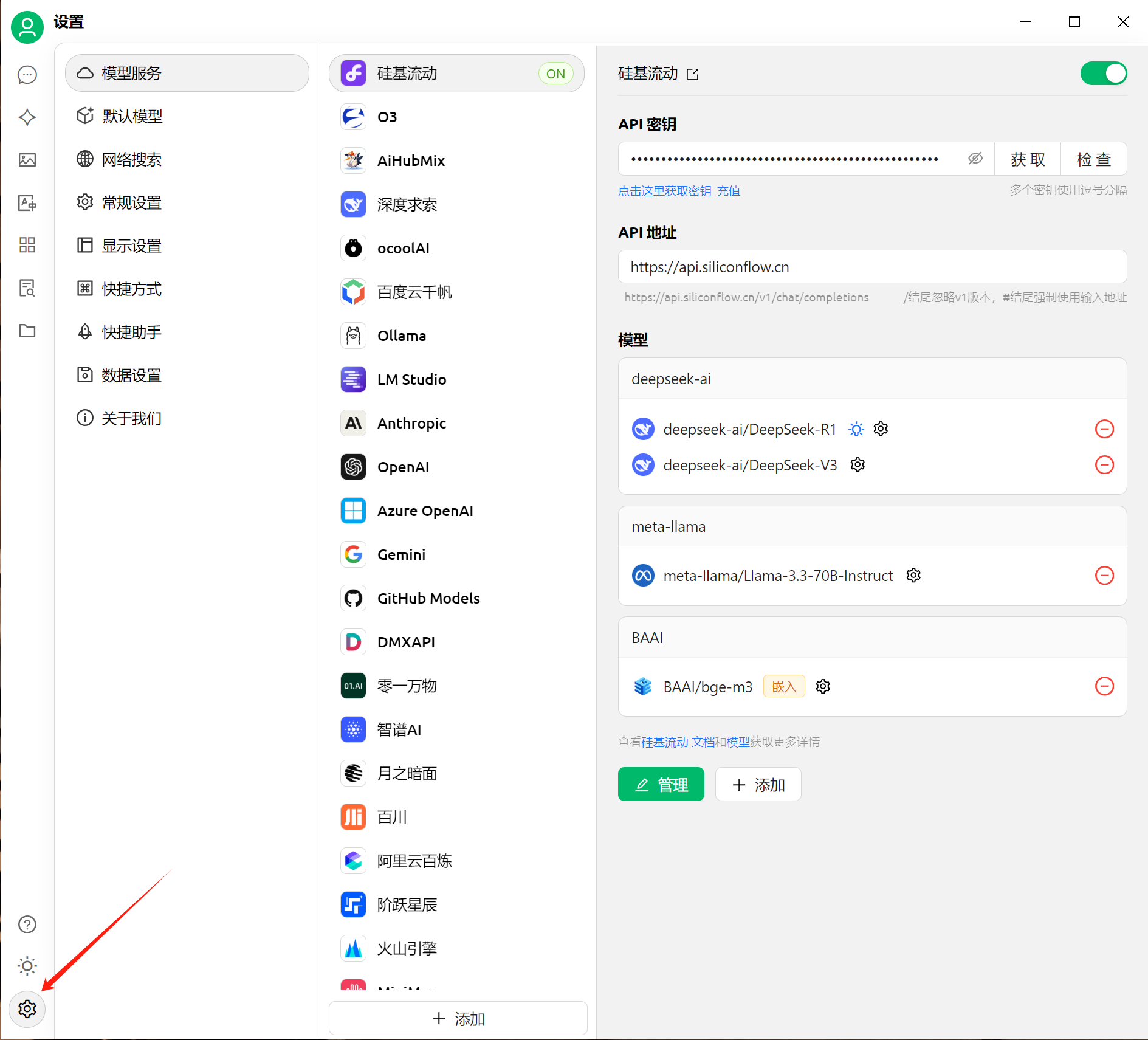Open the agents sparkle icon in sidebar
Screen dimensions: 1148x1040
(27, 117)
